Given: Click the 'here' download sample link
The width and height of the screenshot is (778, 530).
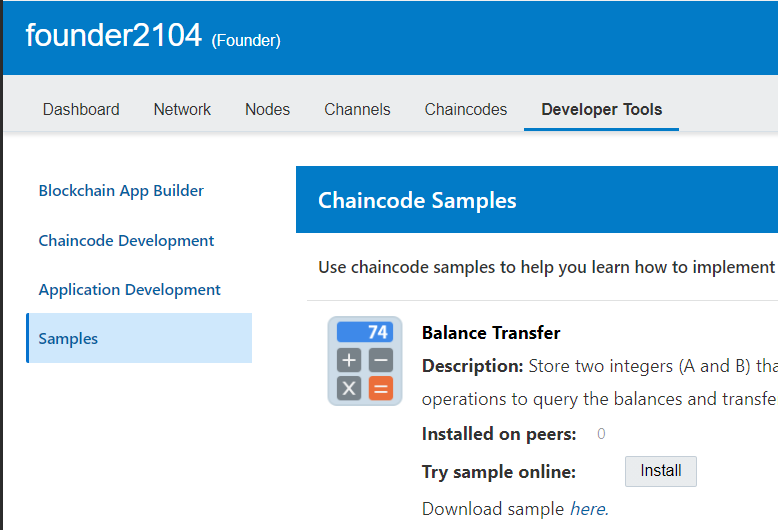Looking at the screenshot, I should point(587,509).
